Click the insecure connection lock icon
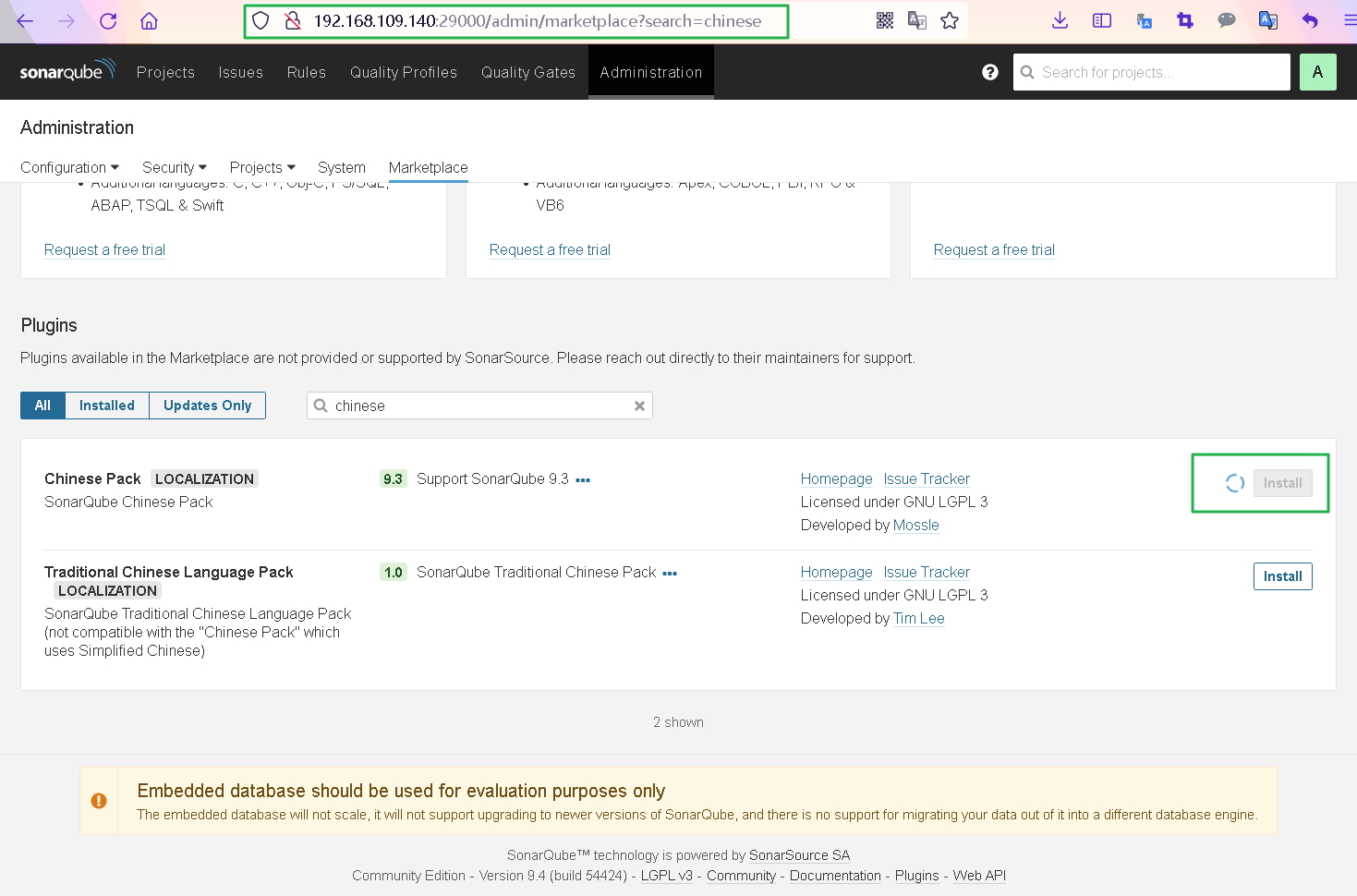The width and height of the screenshot is (1357, 896). point(293,20)
